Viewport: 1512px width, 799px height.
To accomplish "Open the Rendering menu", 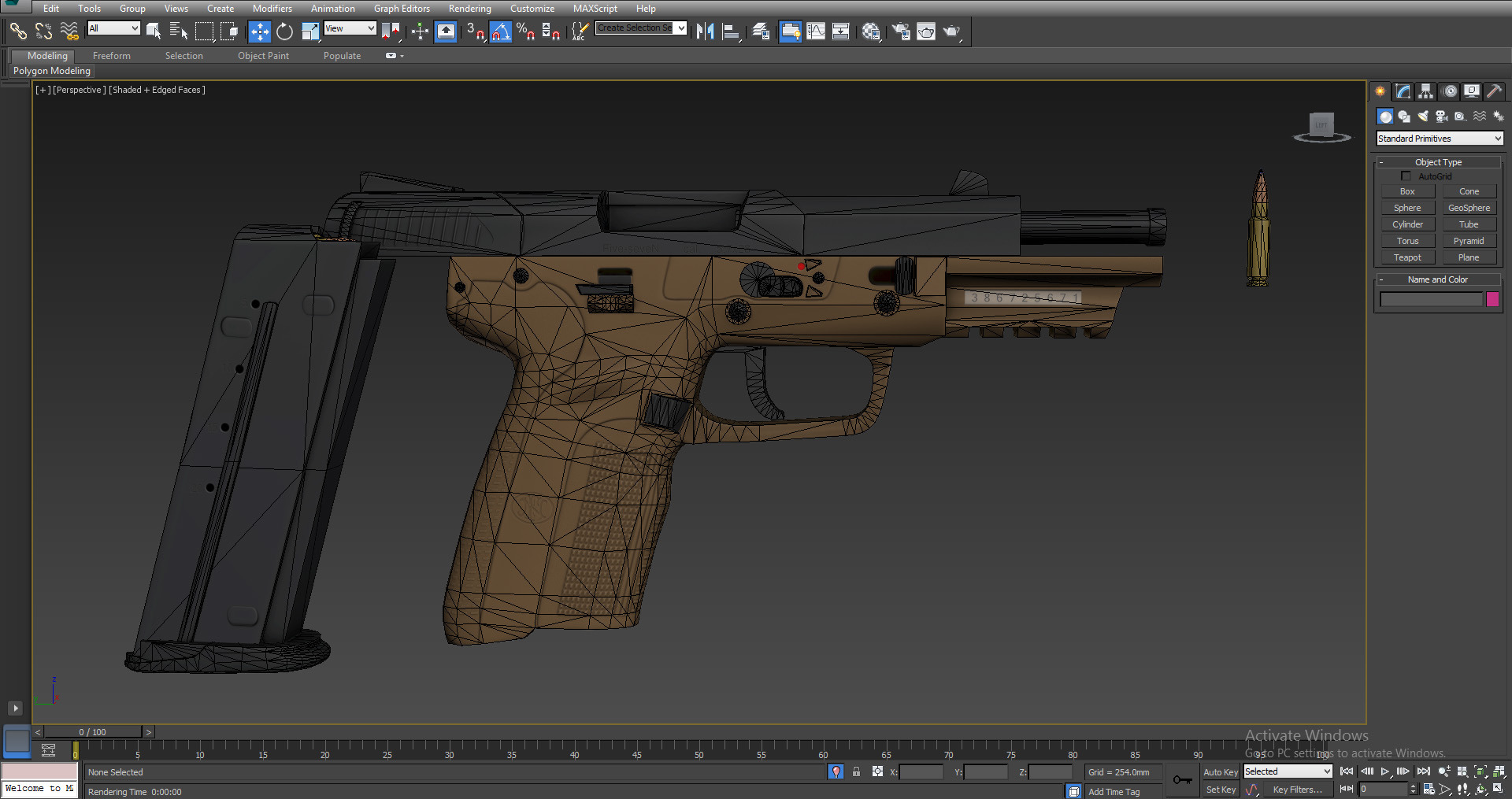I will (x=470, y=9).
